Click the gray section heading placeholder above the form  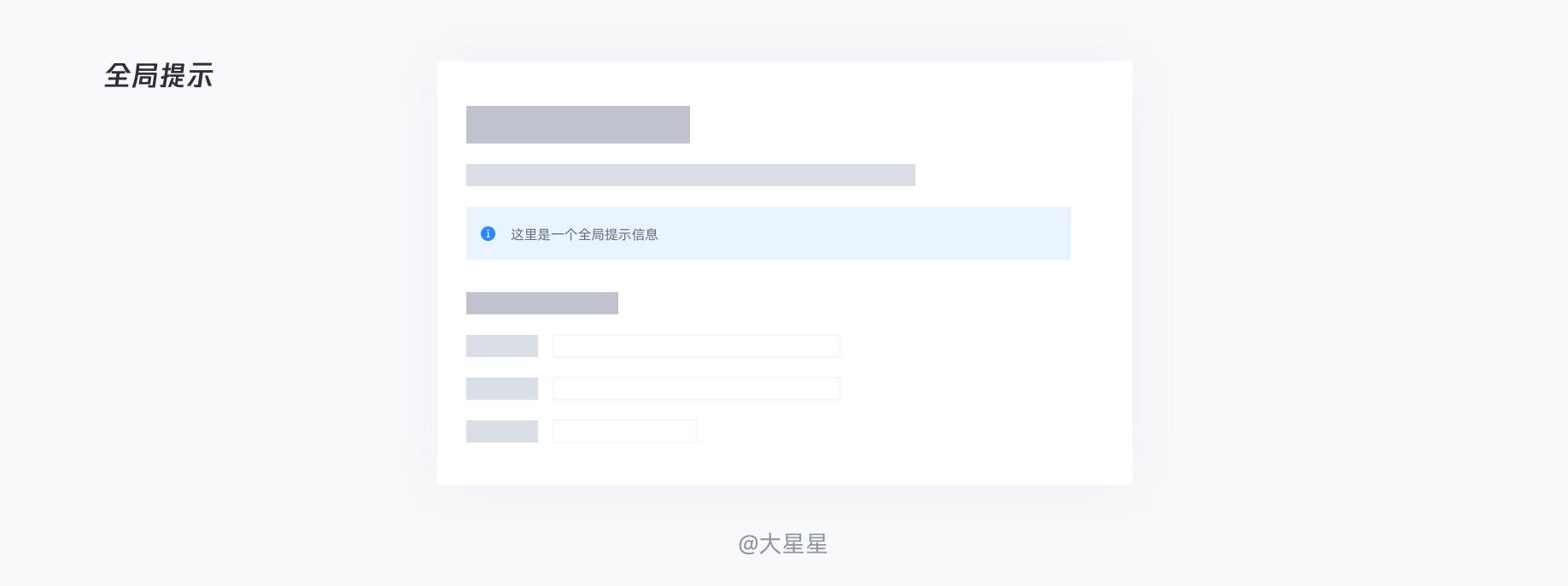tap(542, 303)
